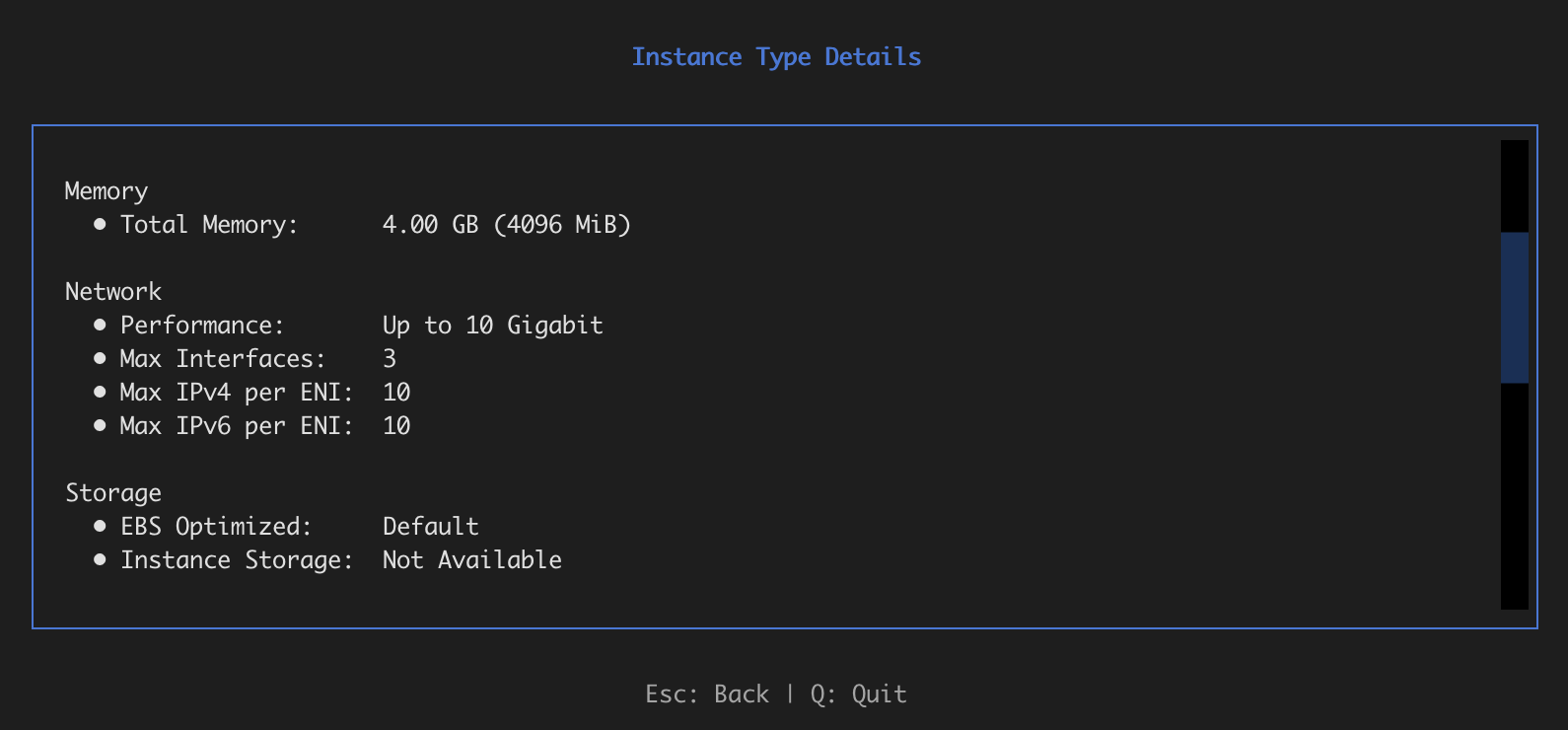
Task: Click the 'Esc: Back' hint
Action: coord(707,694)
